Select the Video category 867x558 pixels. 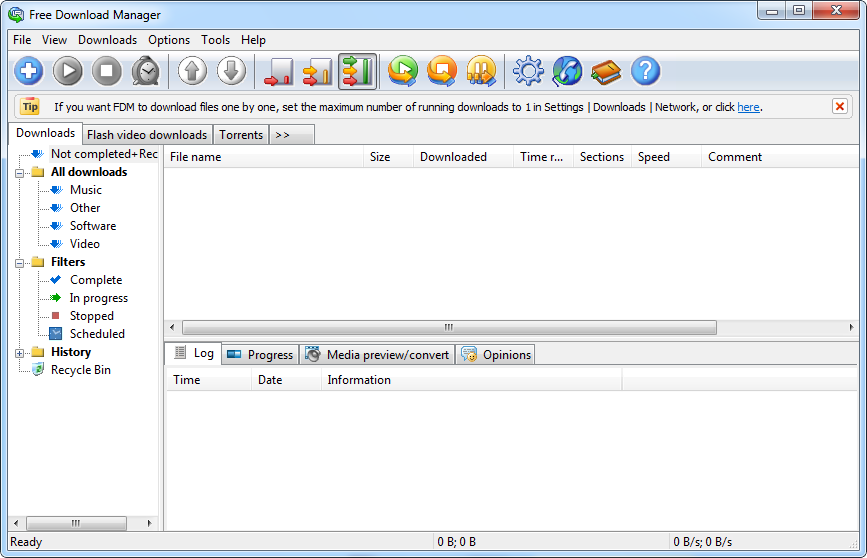(85, 244)
